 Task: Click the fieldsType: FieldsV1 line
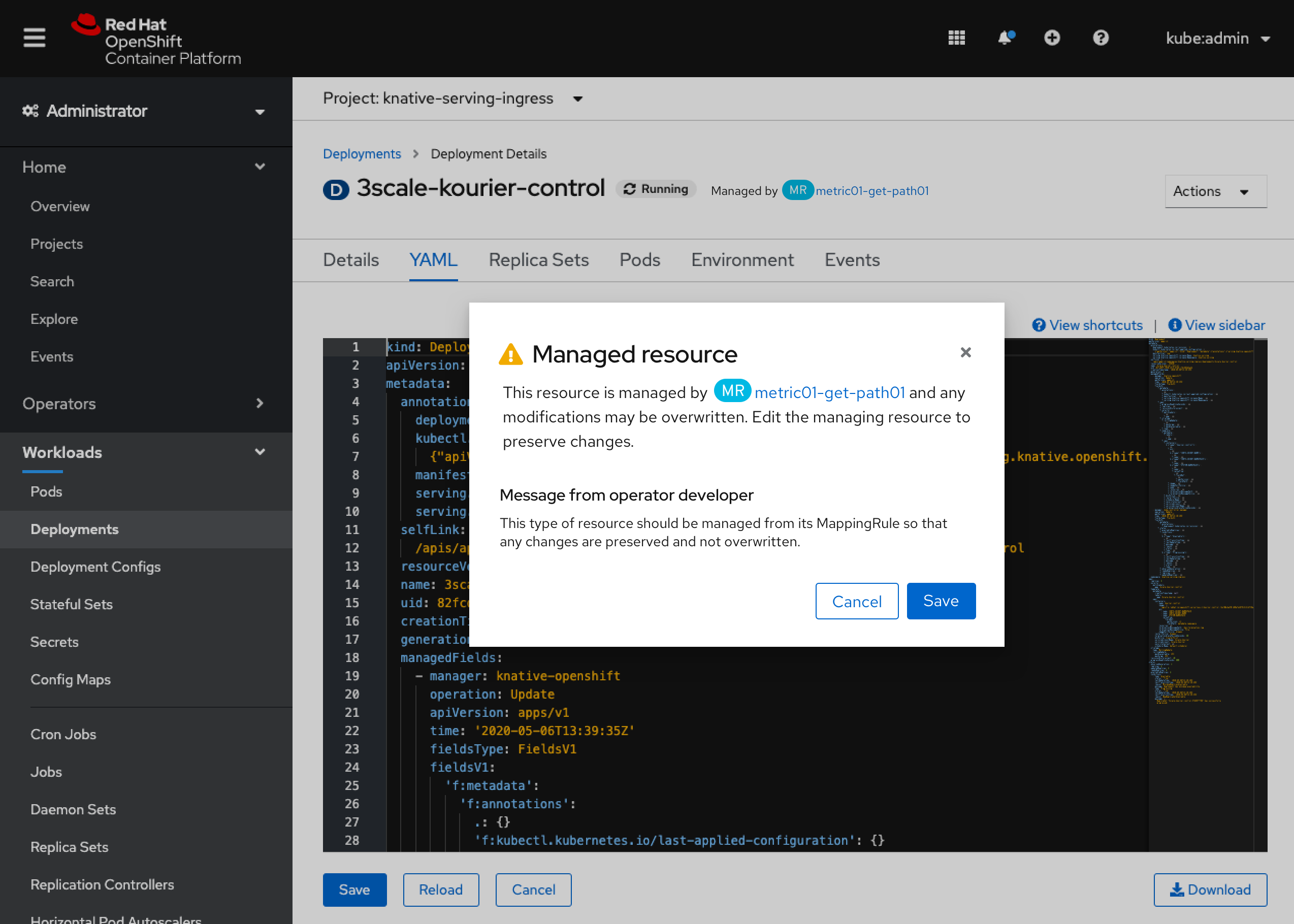pos(503,748)
